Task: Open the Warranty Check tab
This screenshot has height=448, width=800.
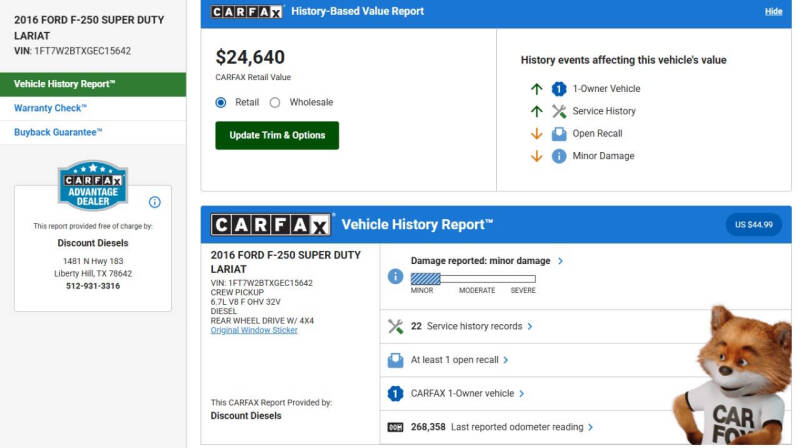Action: [x=50, y=108]
